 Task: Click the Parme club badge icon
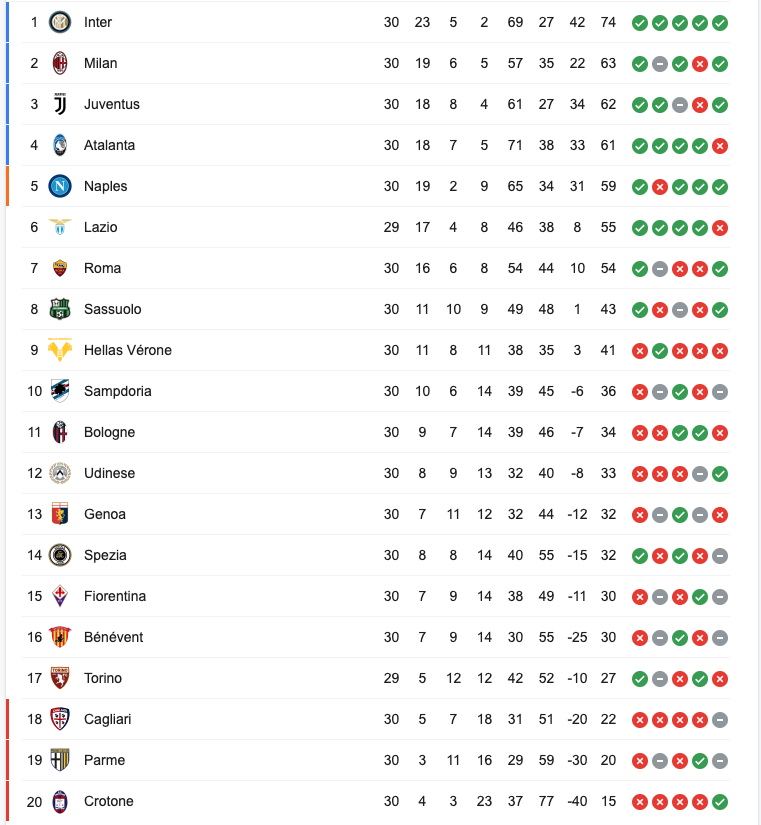pyautogui.click(x=60, y=760)
